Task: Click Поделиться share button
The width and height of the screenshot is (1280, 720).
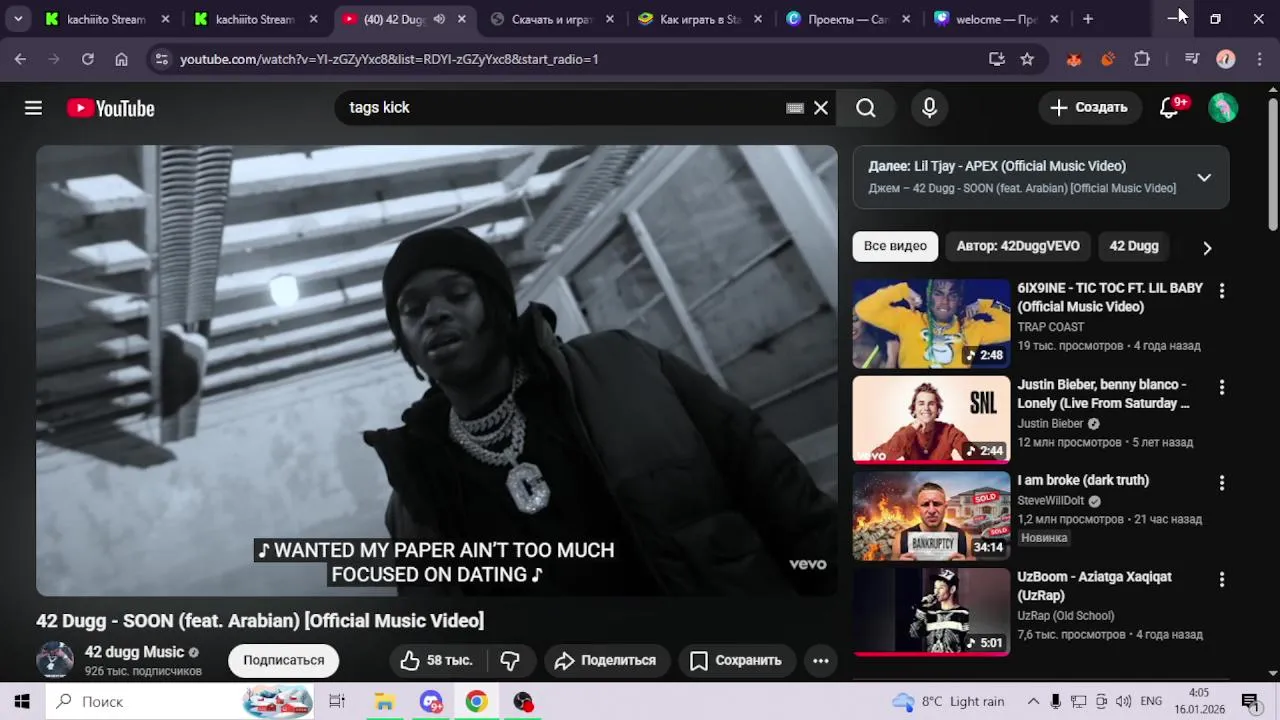Action: [606, 660]
